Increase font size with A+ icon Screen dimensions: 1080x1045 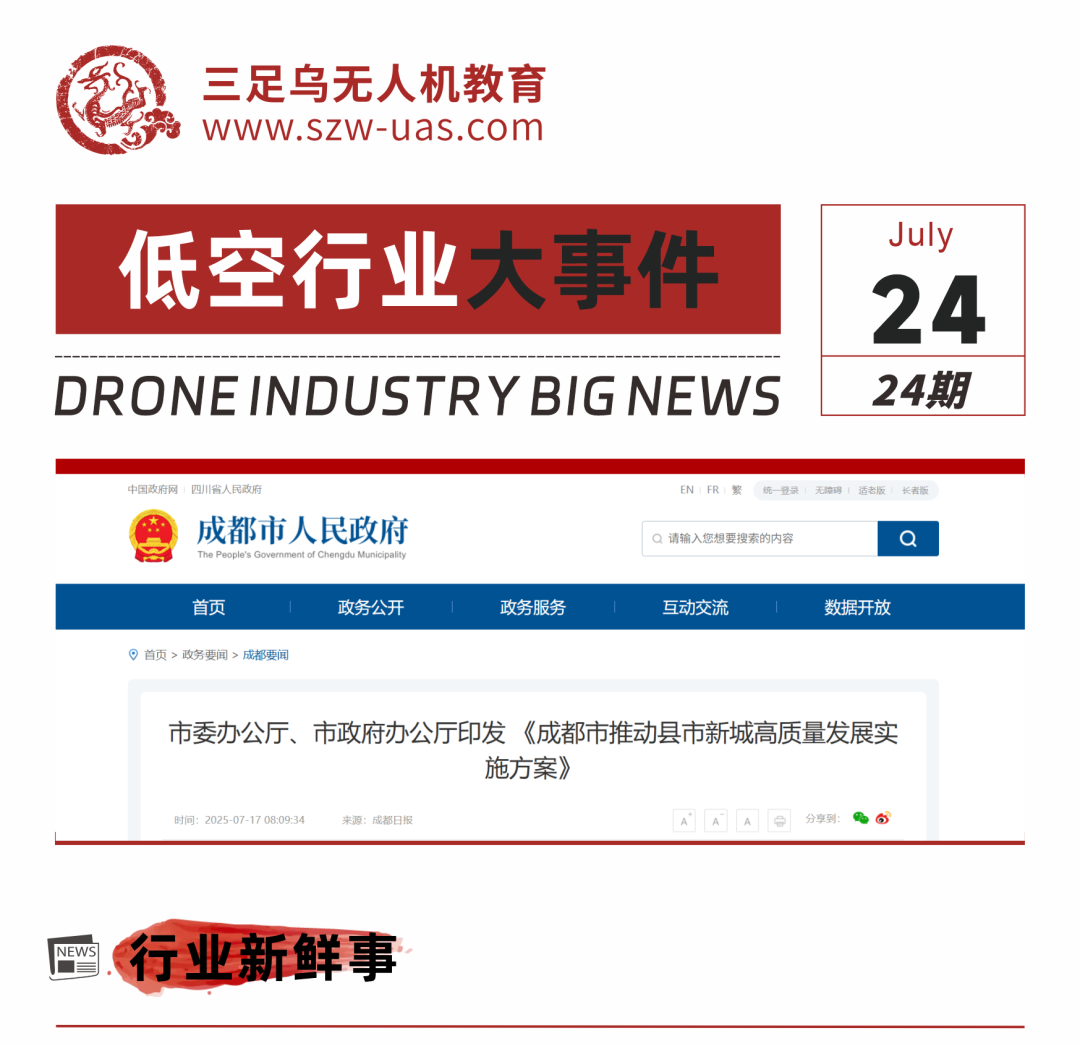click(x=684, y=821)
